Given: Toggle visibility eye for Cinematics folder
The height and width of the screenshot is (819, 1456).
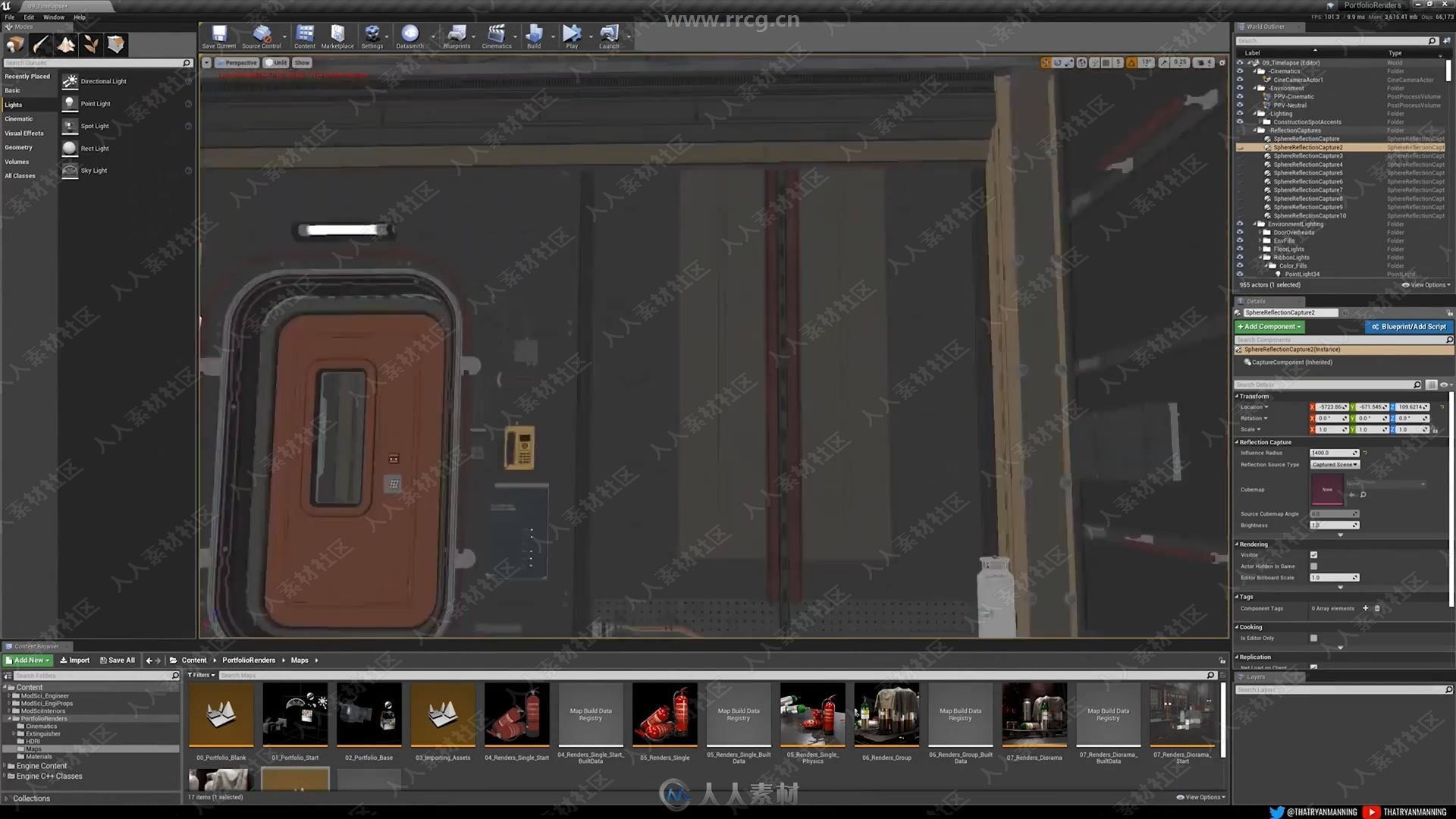Looking at the screenshot, I should pyautogui.click(x=1240, y=71).
